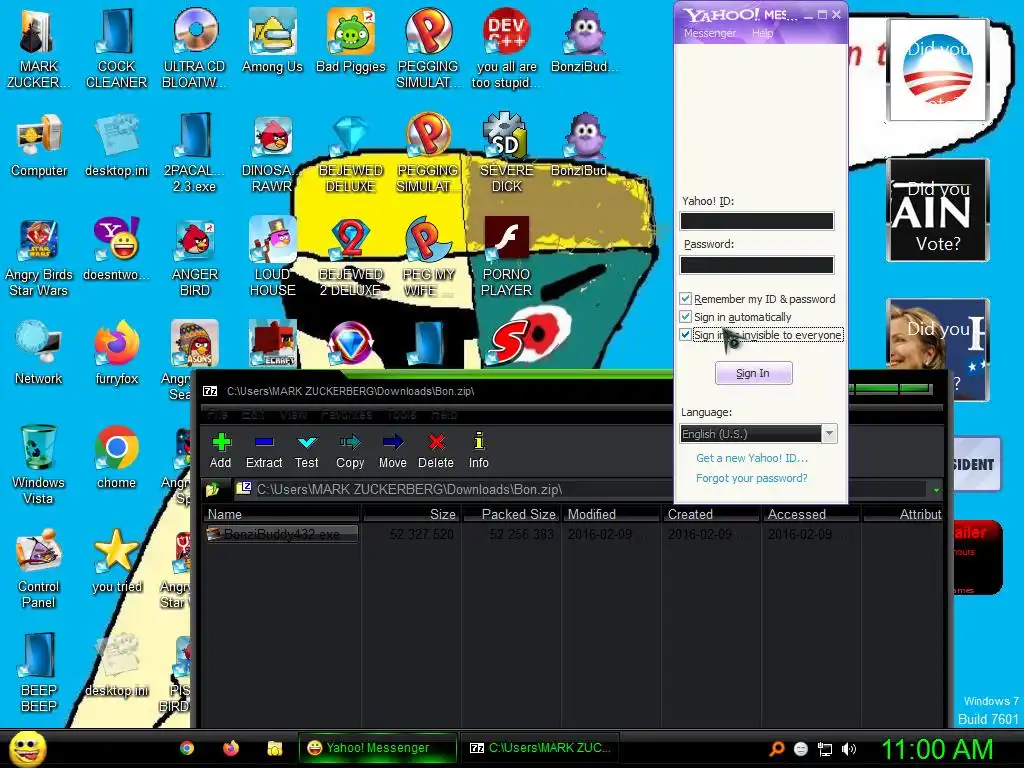Select the Angry Birds Star Wars icon
1024x768 pixels.
[39, 258]
